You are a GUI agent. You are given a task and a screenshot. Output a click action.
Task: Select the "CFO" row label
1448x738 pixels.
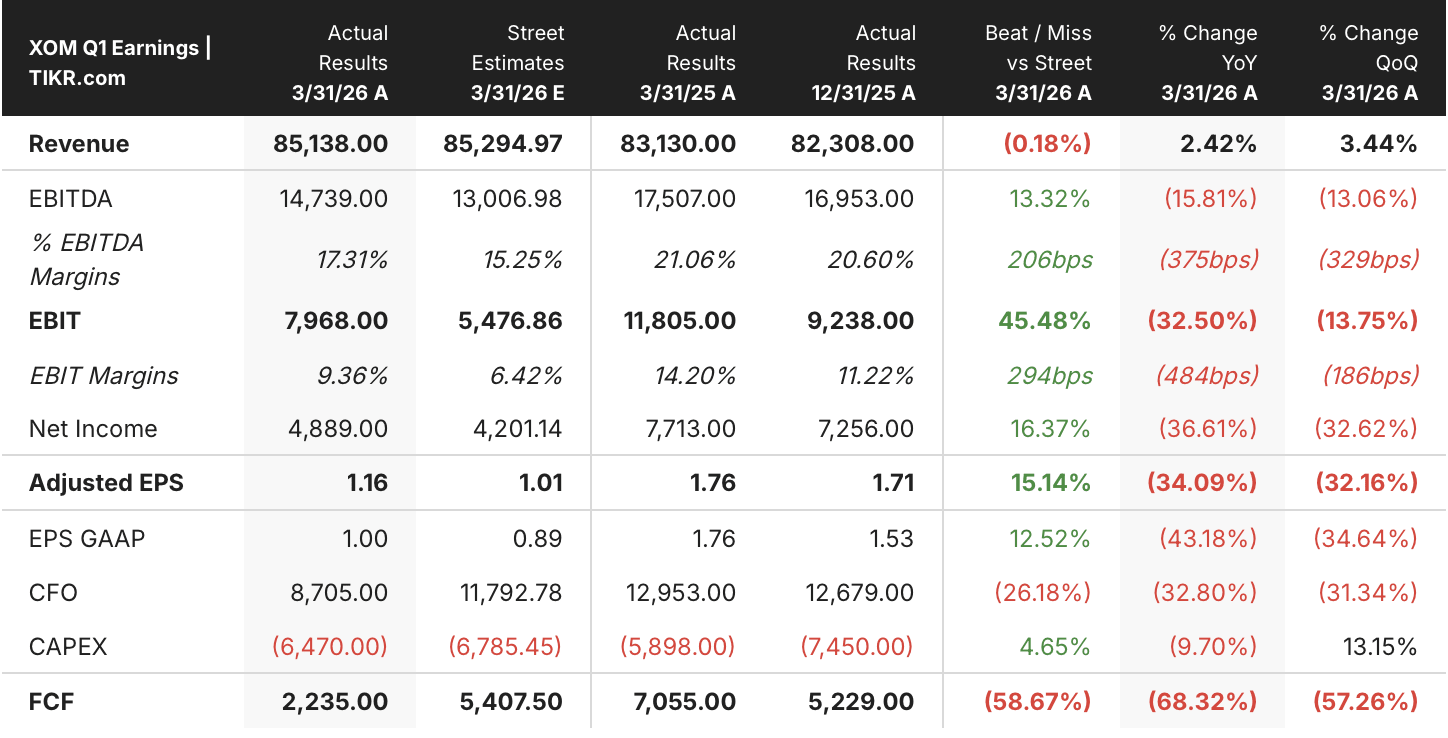pyautogui.click(x=53, y=593)
